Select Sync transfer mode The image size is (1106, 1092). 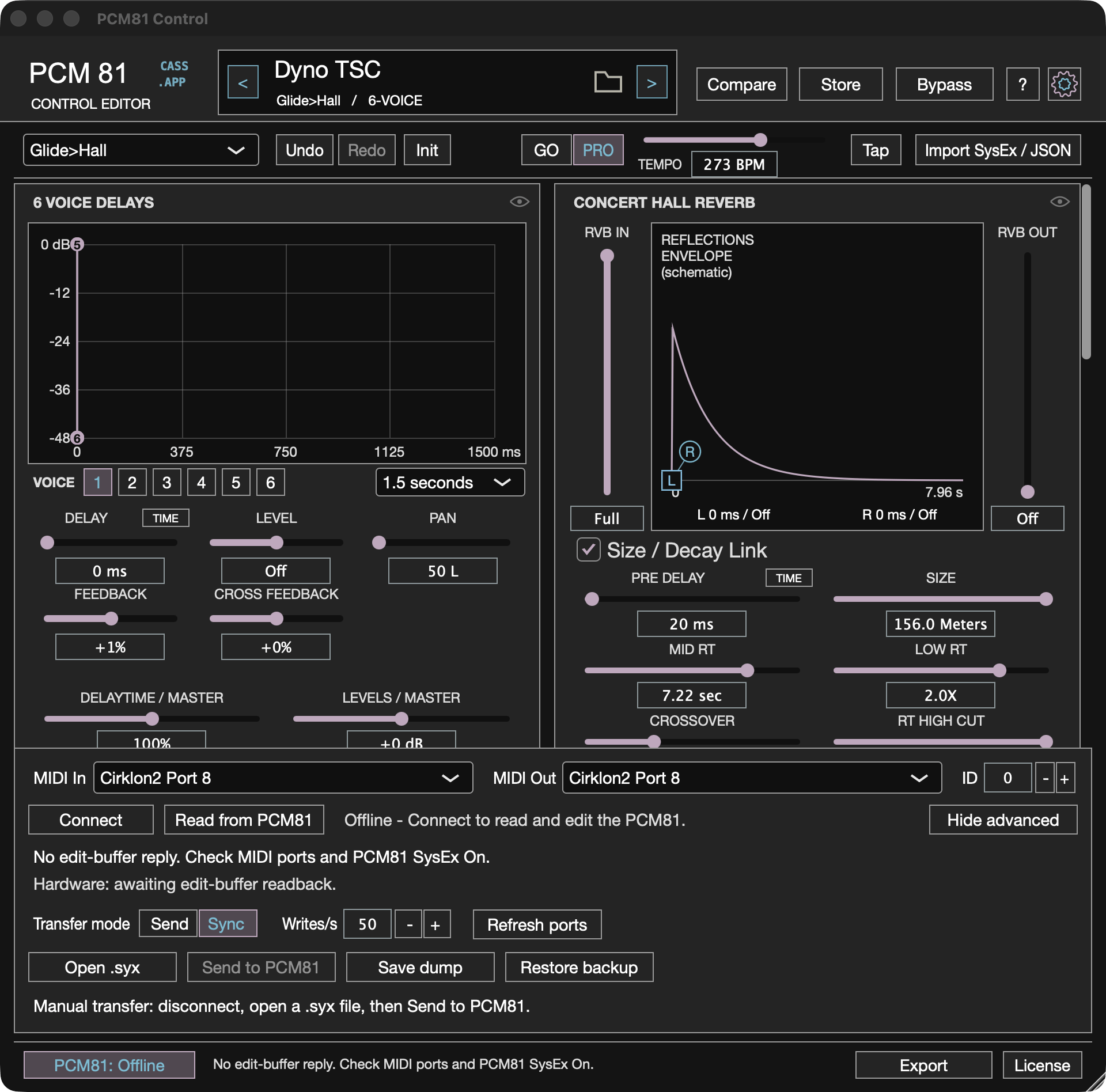tap(228, 924)
